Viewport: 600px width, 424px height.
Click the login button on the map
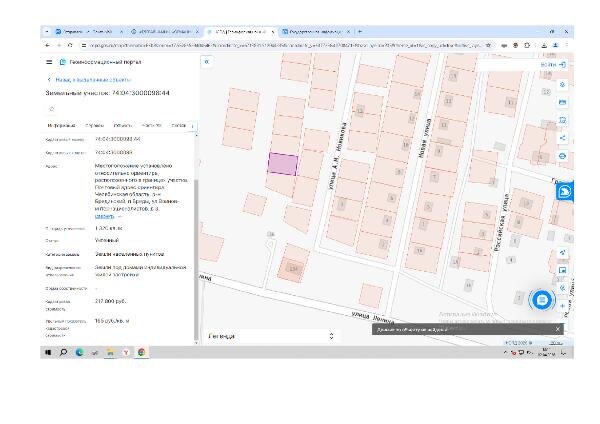click(x=553, y=65)
